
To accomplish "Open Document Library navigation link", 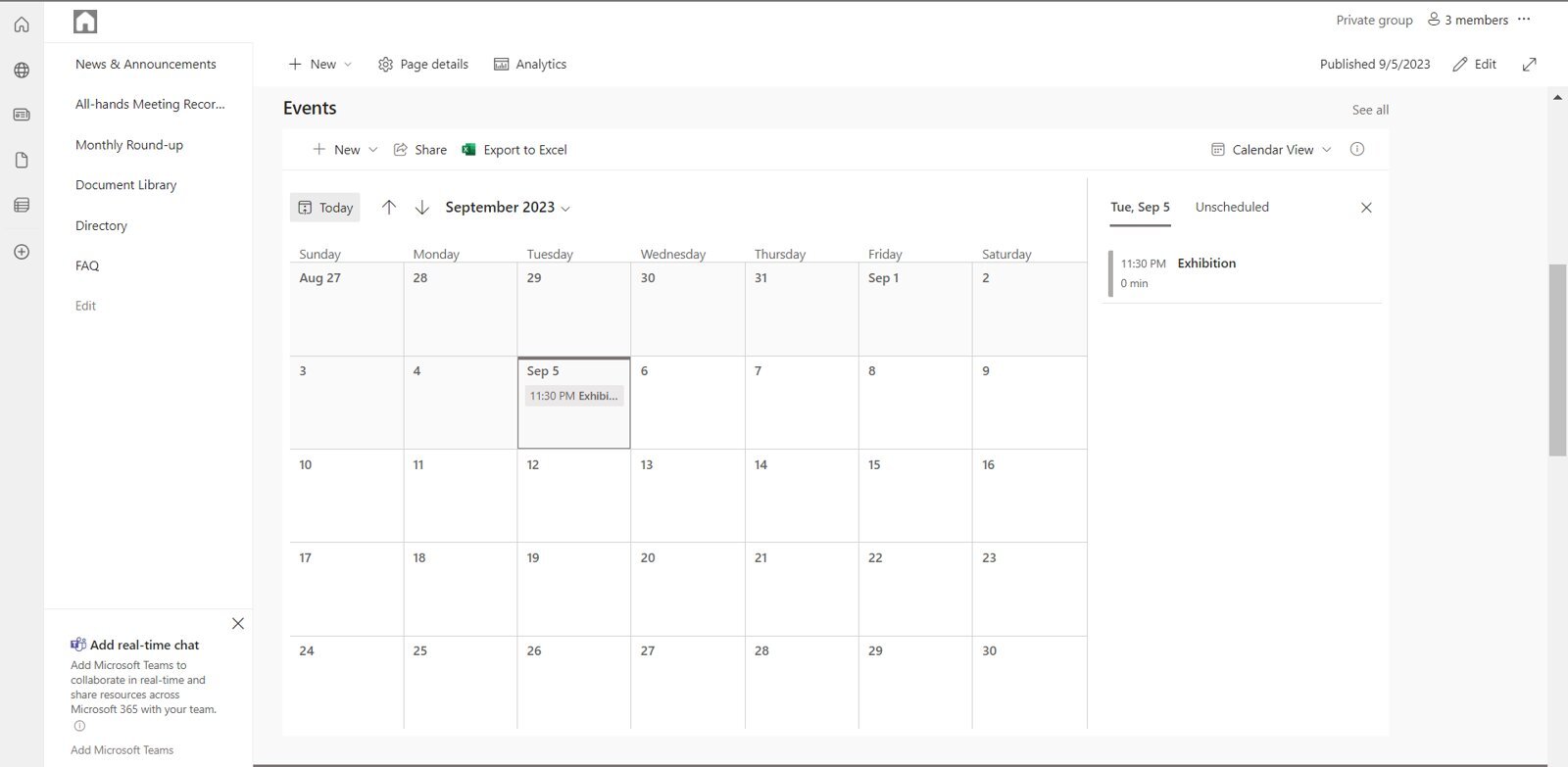I will point(126,185).
